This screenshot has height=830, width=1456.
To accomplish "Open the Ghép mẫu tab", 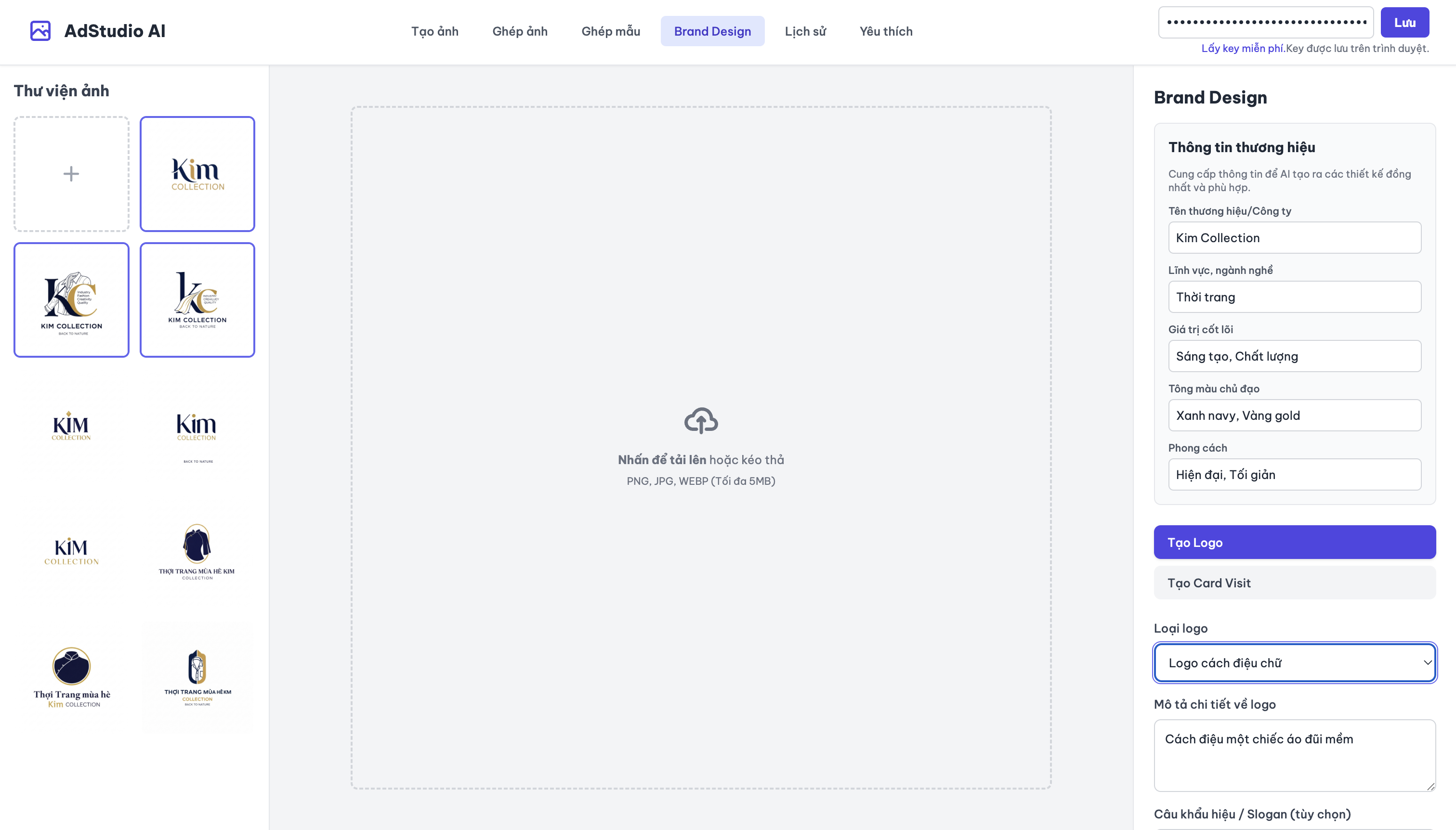I will [610, 31].
